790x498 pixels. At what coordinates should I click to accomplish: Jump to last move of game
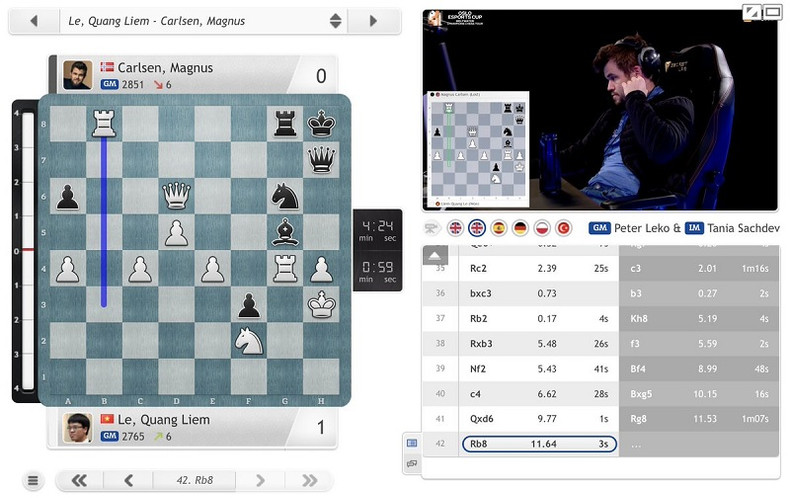[305, 481]
